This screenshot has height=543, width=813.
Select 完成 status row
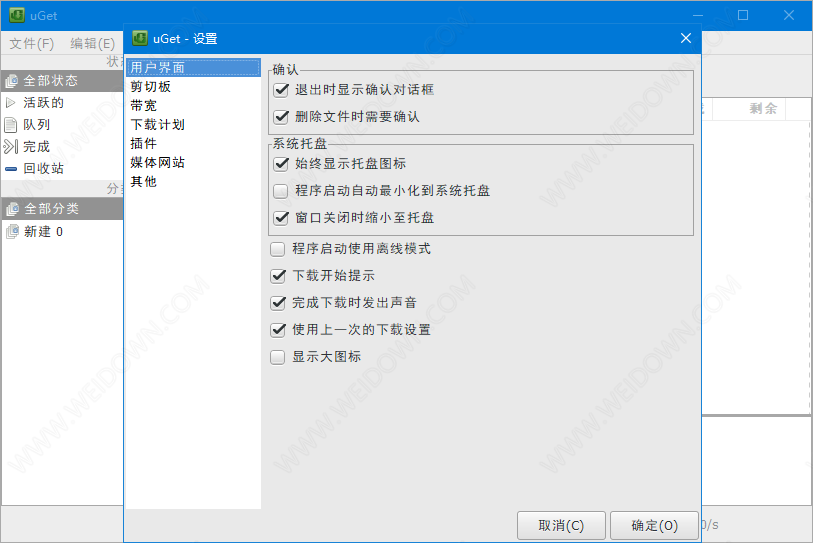[x=62, y=147]
